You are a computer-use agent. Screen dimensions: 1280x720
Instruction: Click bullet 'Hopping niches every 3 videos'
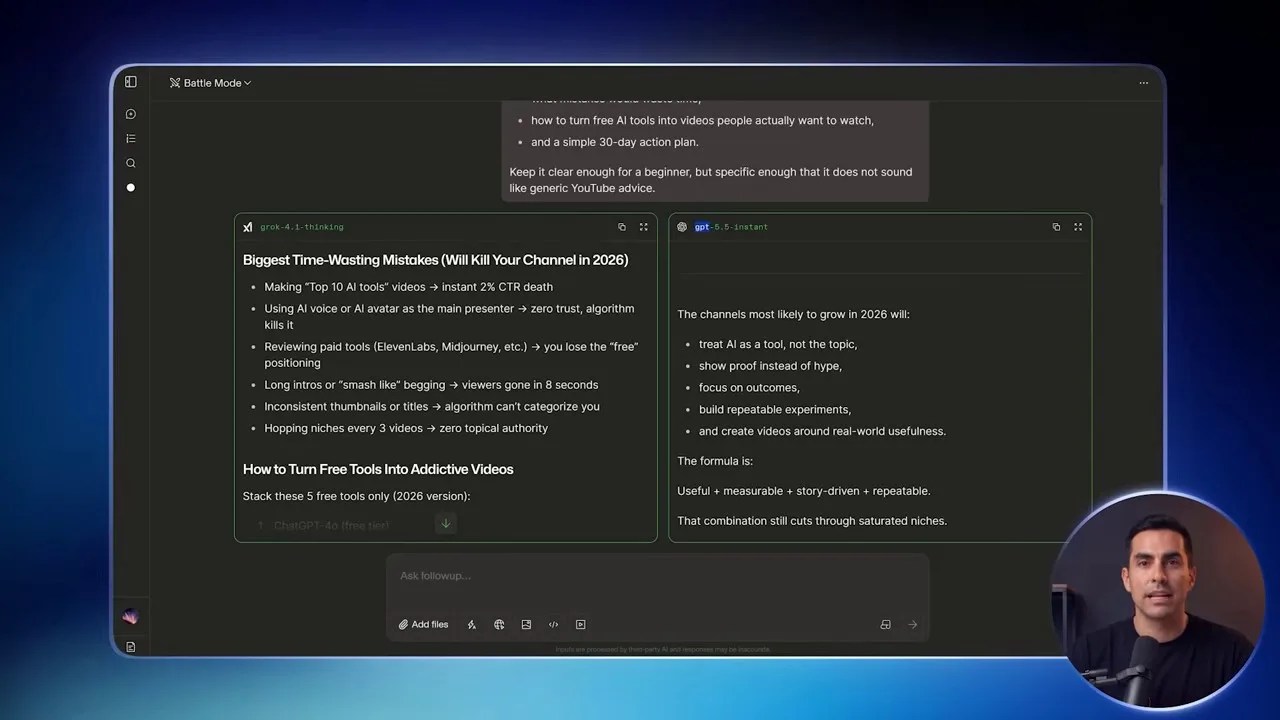406,428
